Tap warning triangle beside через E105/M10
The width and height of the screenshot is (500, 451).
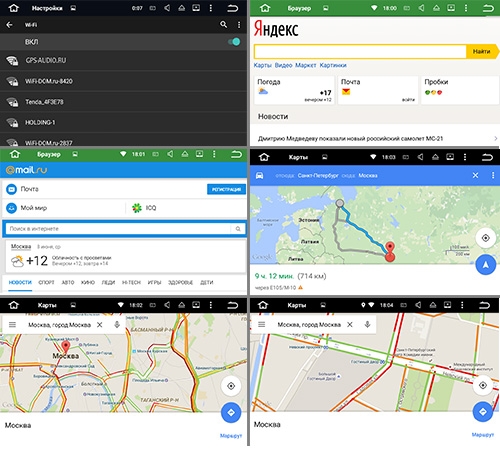300,287
